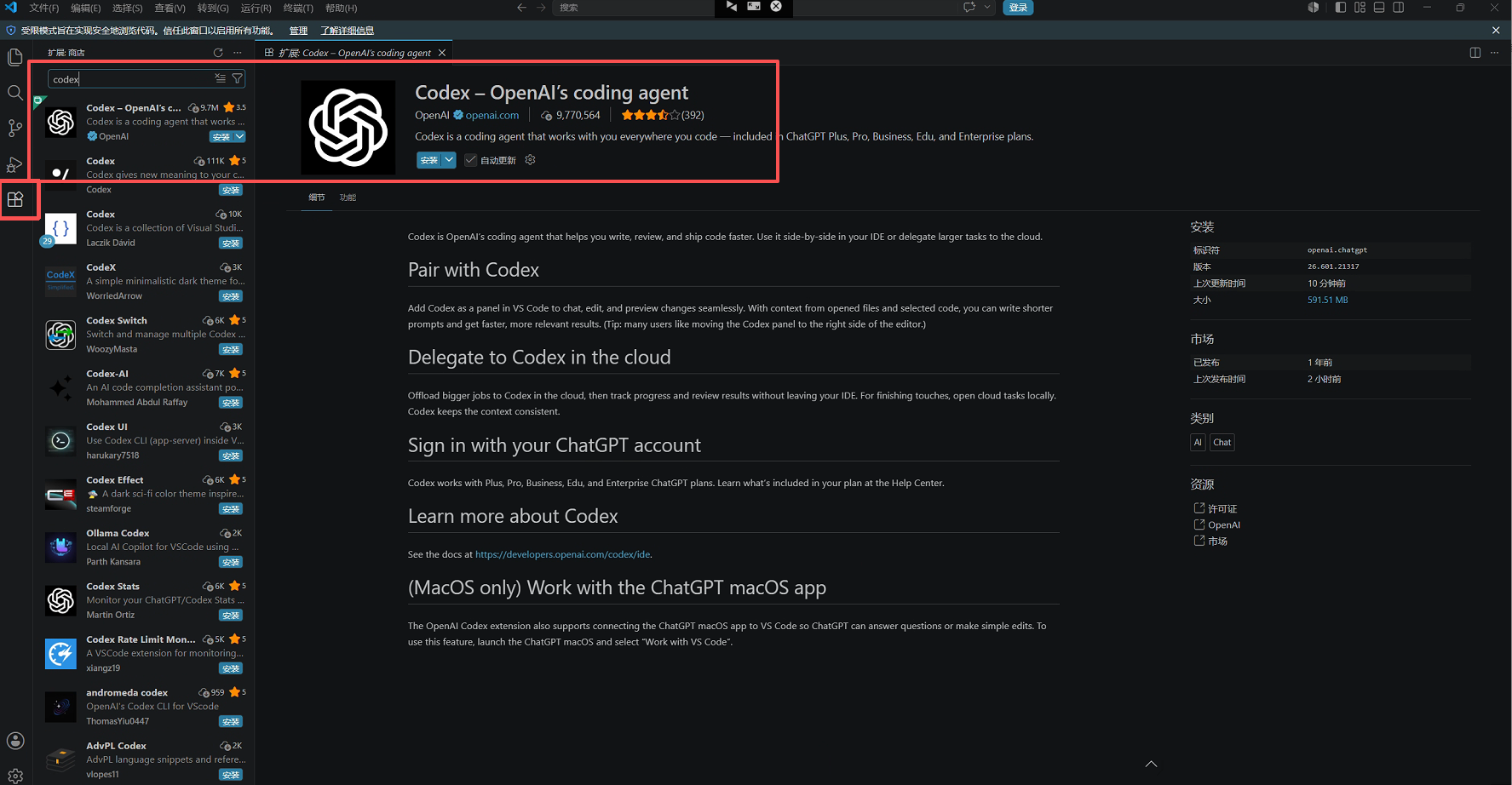
Task: Open the Manage gear in activity bar
Action: tap(15, 776)
